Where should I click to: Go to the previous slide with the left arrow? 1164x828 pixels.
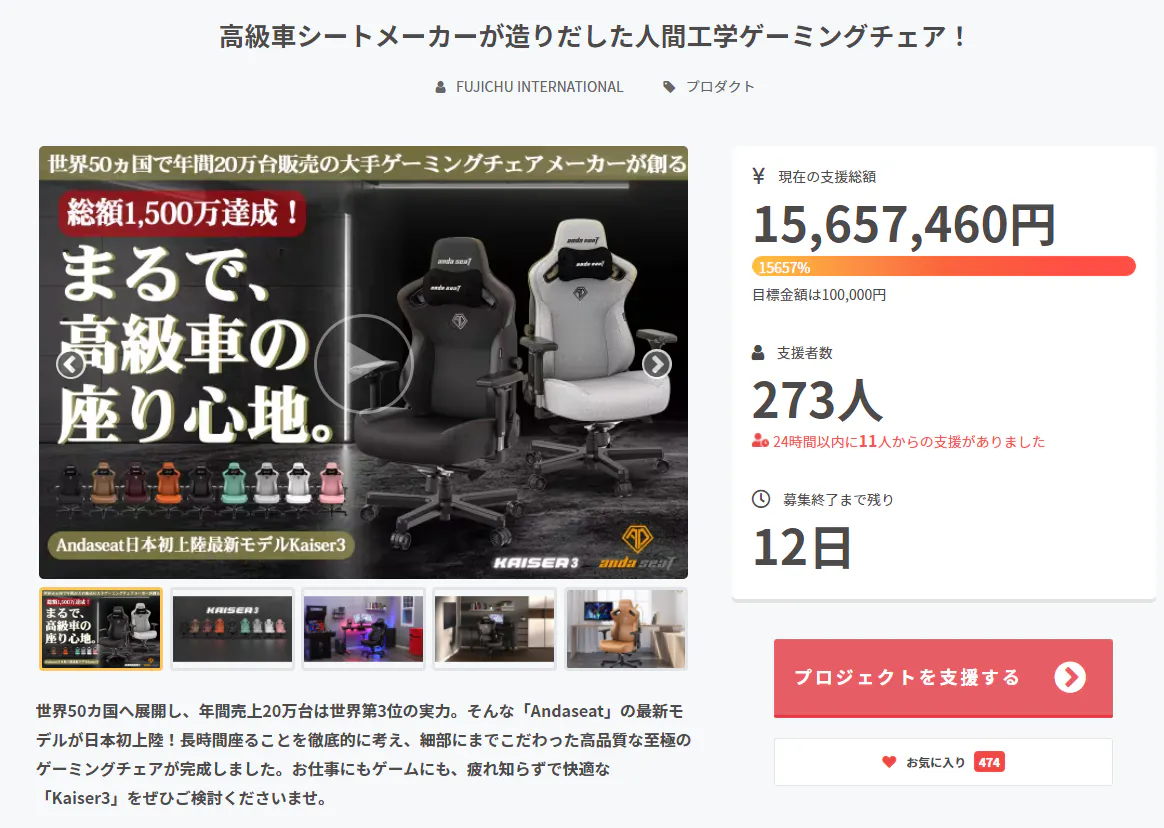tap(71, 364)
